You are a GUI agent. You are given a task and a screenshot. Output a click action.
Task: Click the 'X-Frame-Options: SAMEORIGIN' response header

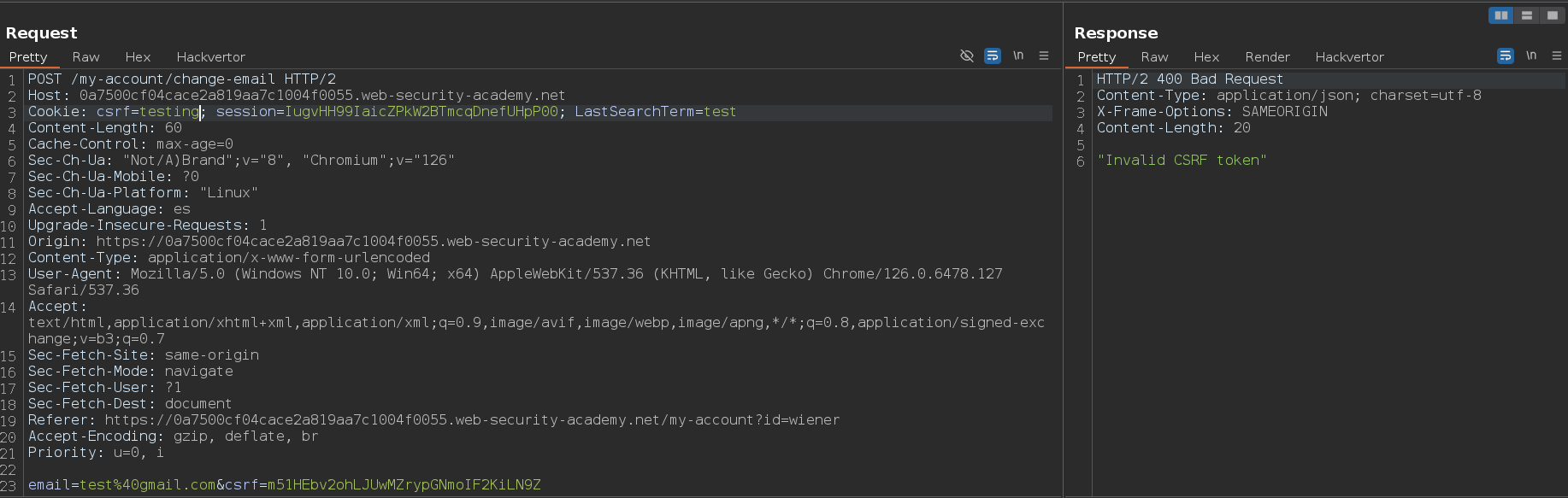1212,112
